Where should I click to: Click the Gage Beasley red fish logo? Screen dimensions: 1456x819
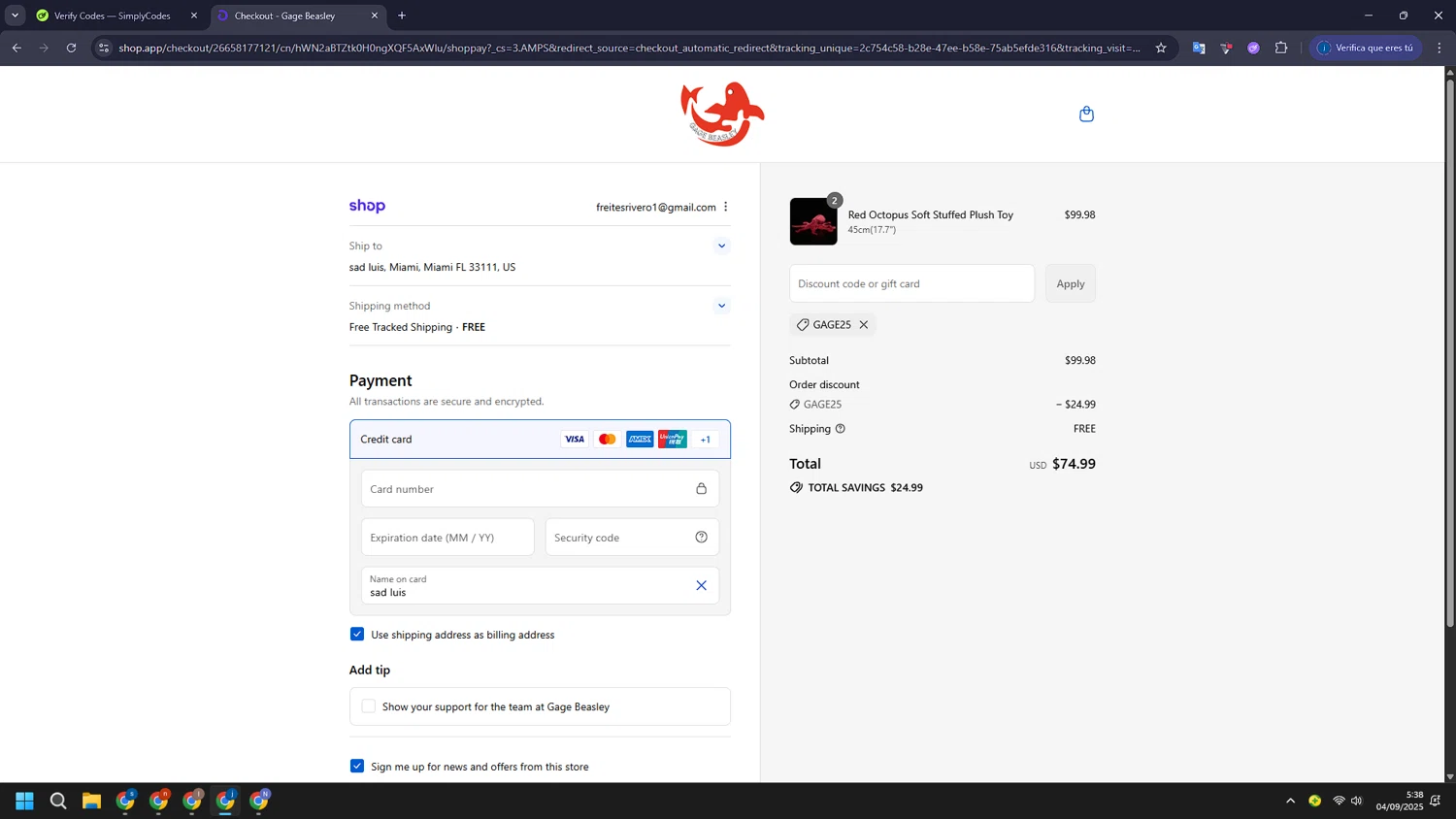tap(722, 114)
